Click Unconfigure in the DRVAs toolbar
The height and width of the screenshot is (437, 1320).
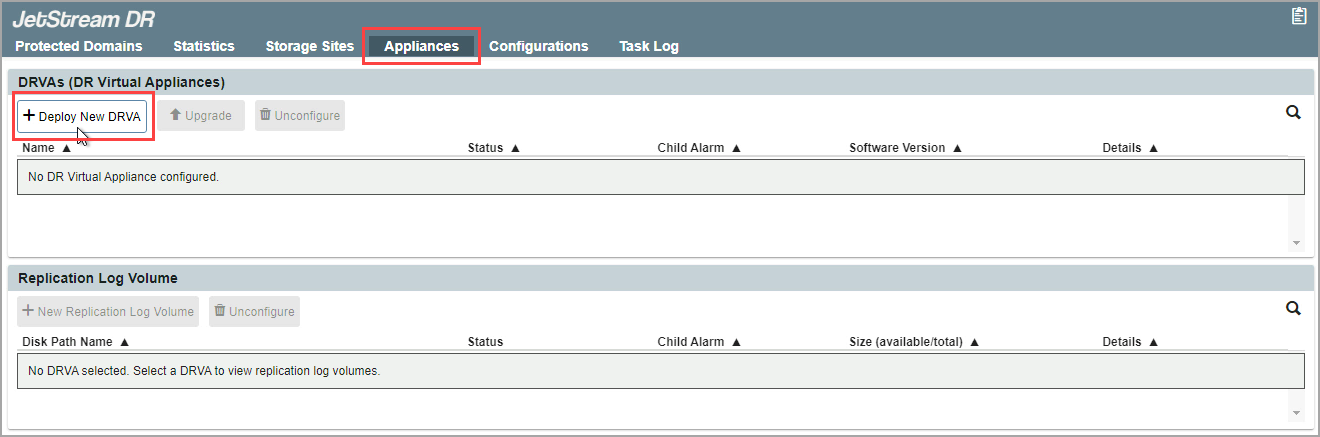pyautogui.click(x=300, y=116)
